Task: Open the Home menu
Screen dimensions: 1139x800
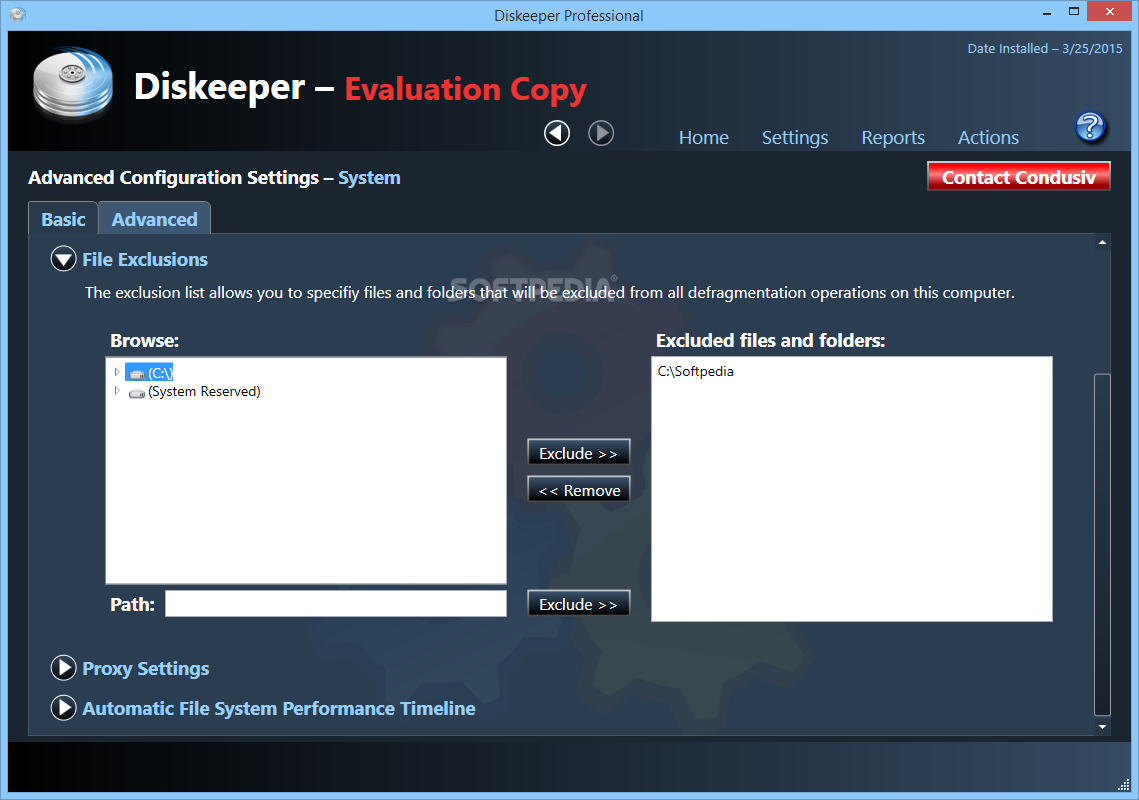Action: pyautogui.click(x=703, y=137)
